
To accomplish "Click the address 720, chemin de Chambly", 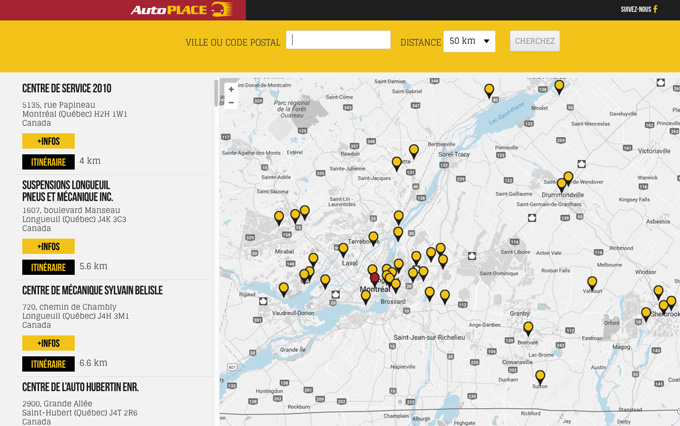I will coord(69,307).
